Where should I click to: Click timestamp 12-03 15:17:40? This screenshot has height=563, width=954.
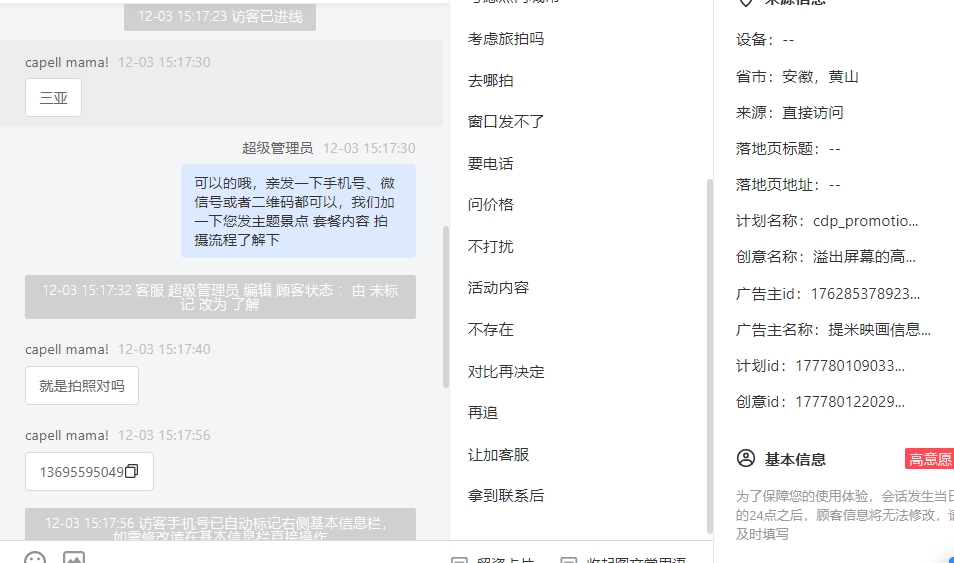pyautogui.click(x=164, y=349)
